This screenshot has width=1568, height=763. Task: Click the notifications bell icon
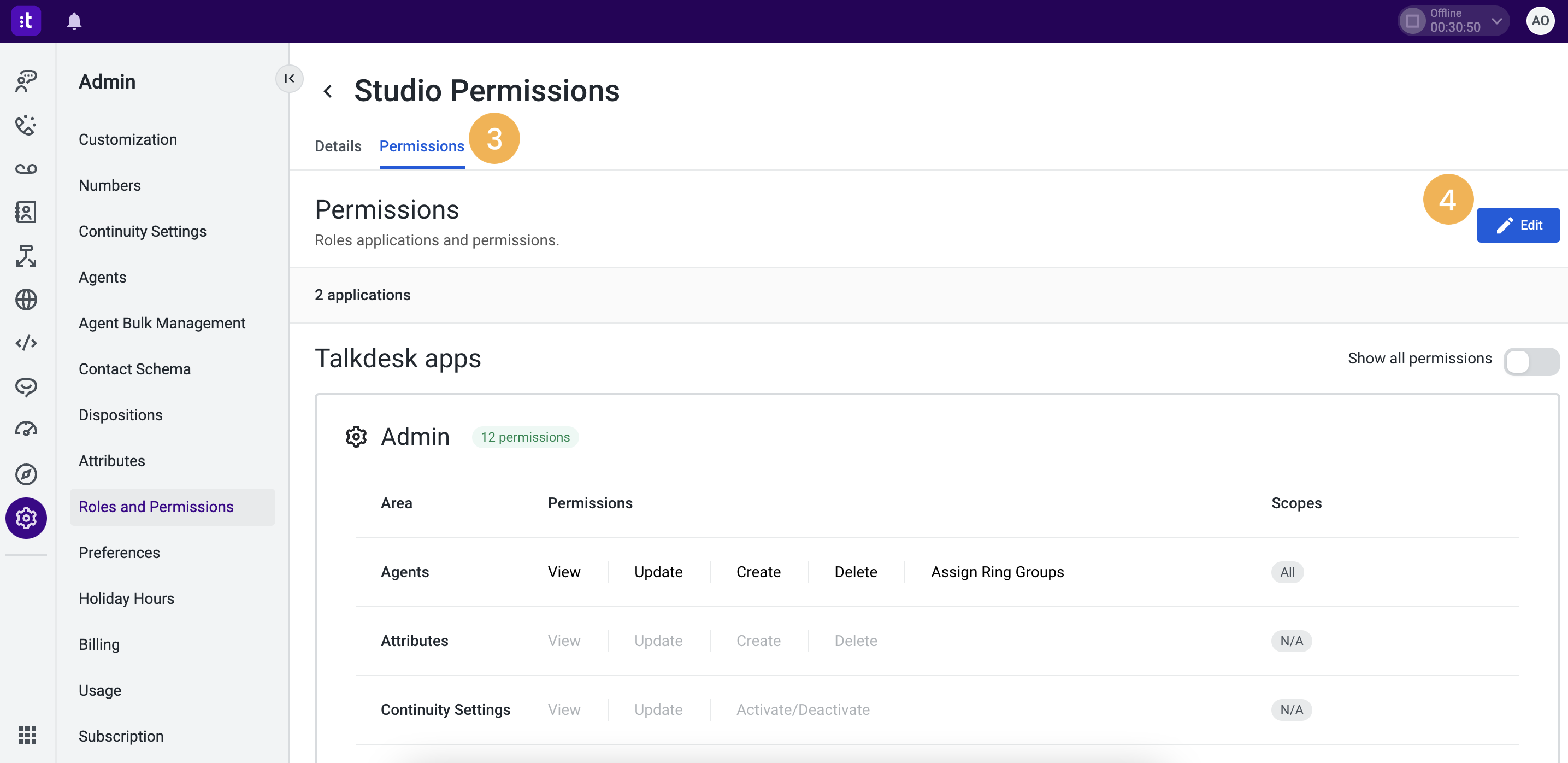tap(74, 21)
